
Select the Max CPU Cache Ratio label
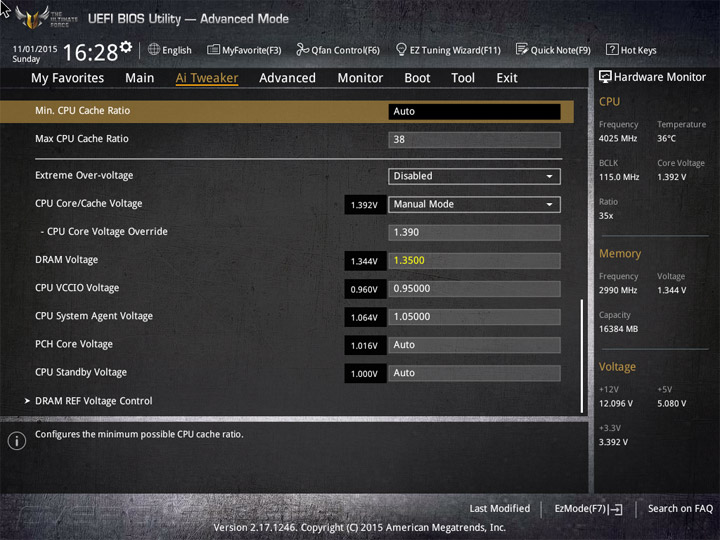click(x=82, y=139)
